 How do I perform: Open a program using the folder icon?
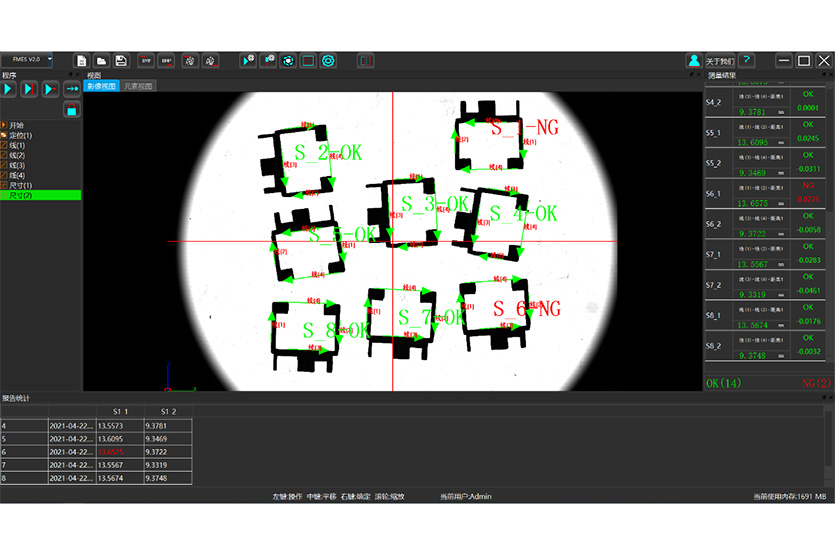pyautogui.click(x=101, y=61)
